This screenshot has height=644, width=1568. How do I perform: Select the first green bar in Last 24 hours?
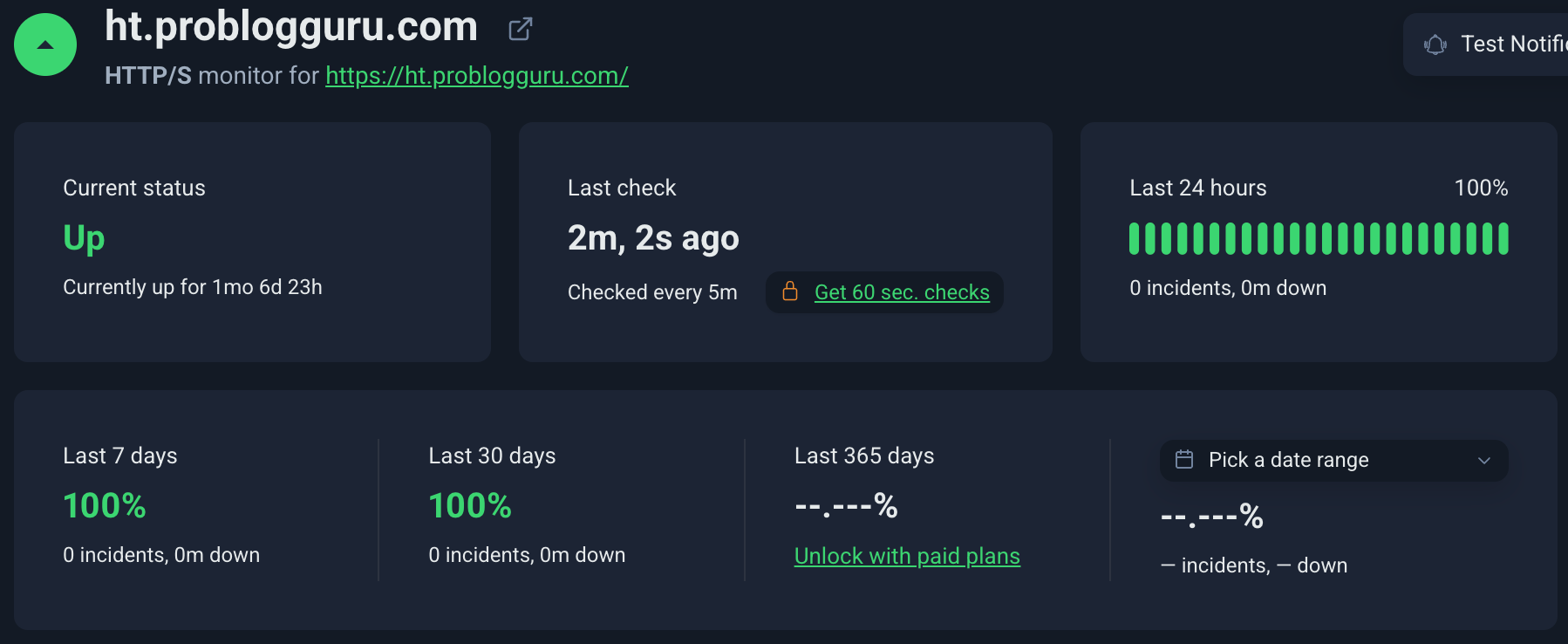tap(1135, 239)
